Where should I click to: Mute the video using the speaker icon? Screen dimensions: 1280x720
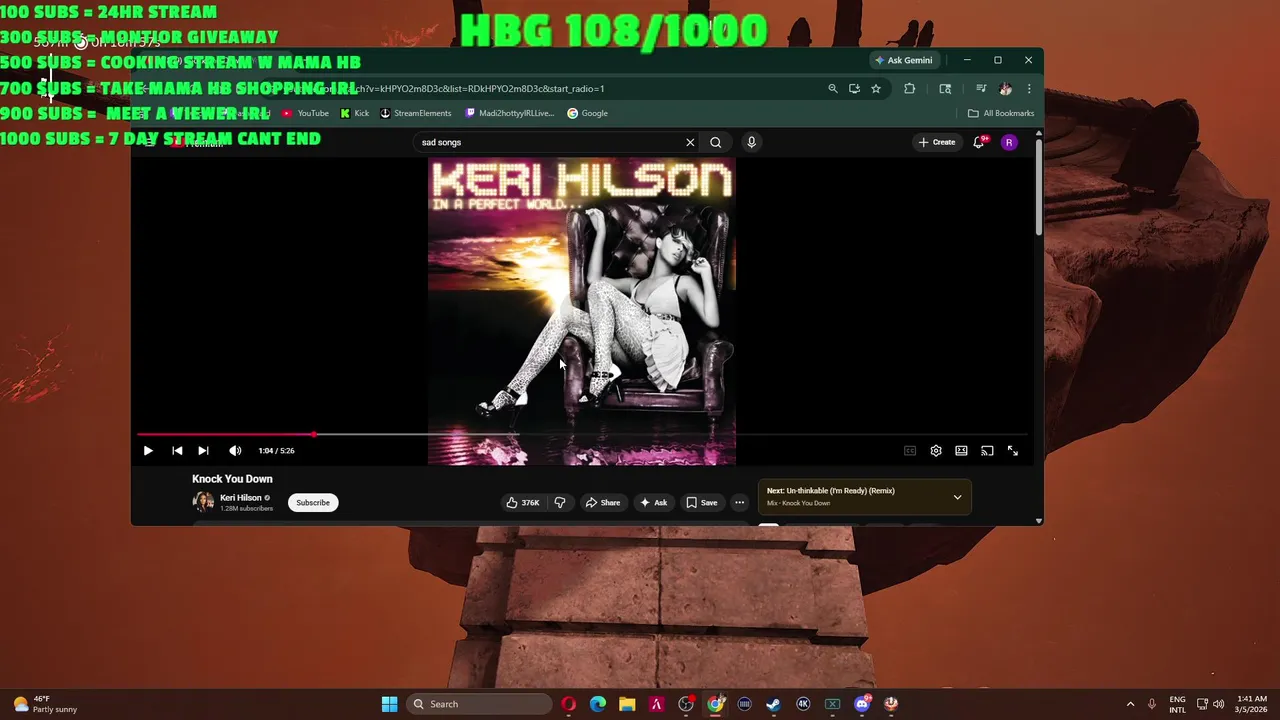pyautogui.click(x=235, y=451)
